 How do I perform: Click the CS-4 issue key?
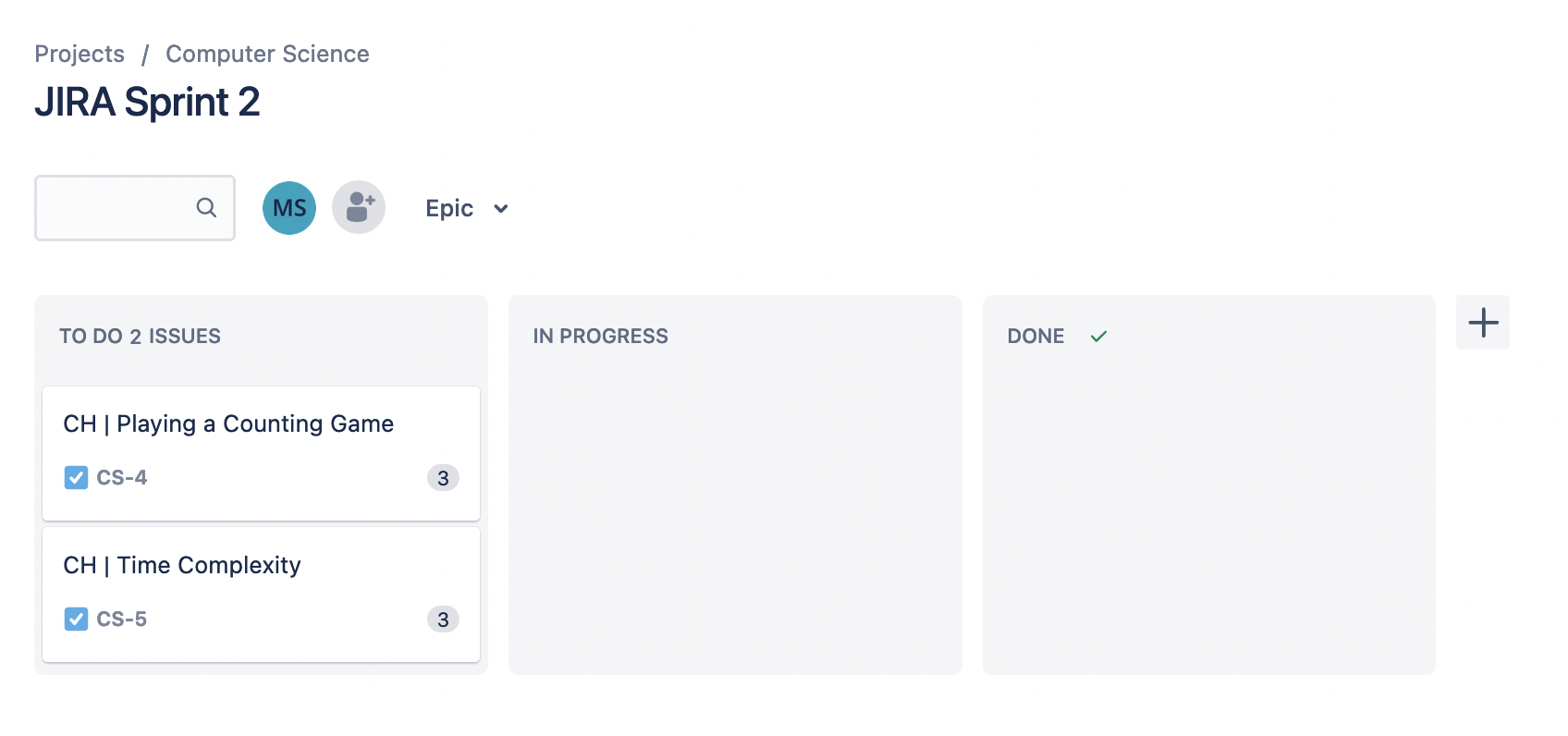click(x=122, y=478)
